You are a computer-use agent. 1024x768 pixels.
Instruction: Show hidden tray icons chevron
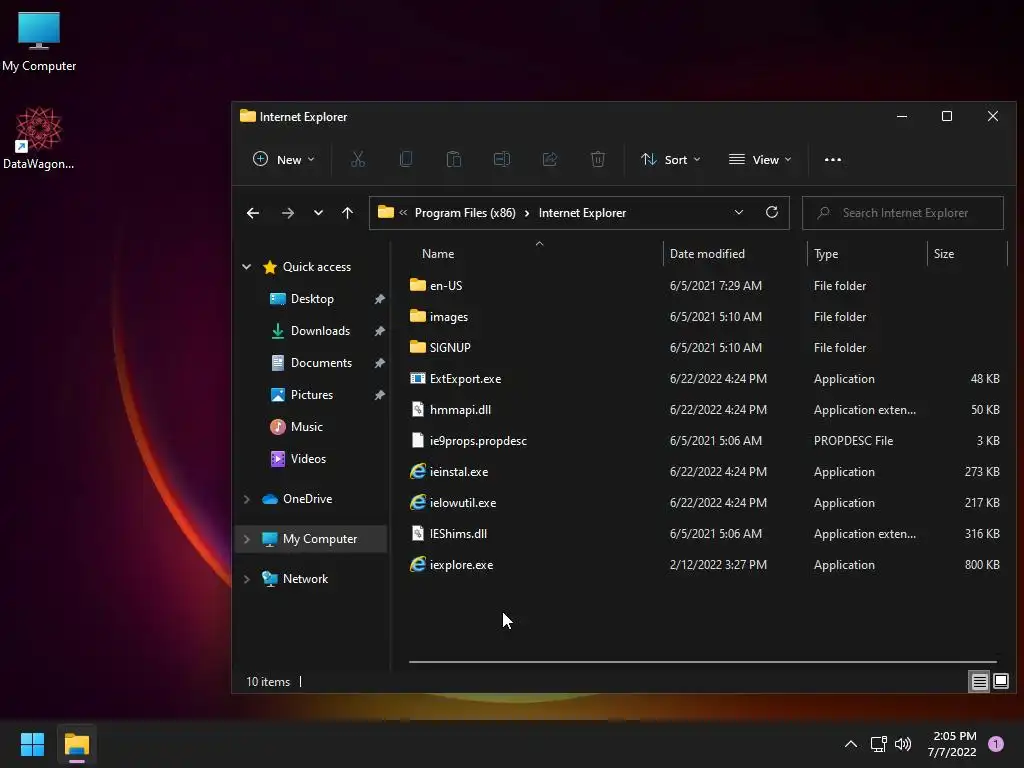850,744
